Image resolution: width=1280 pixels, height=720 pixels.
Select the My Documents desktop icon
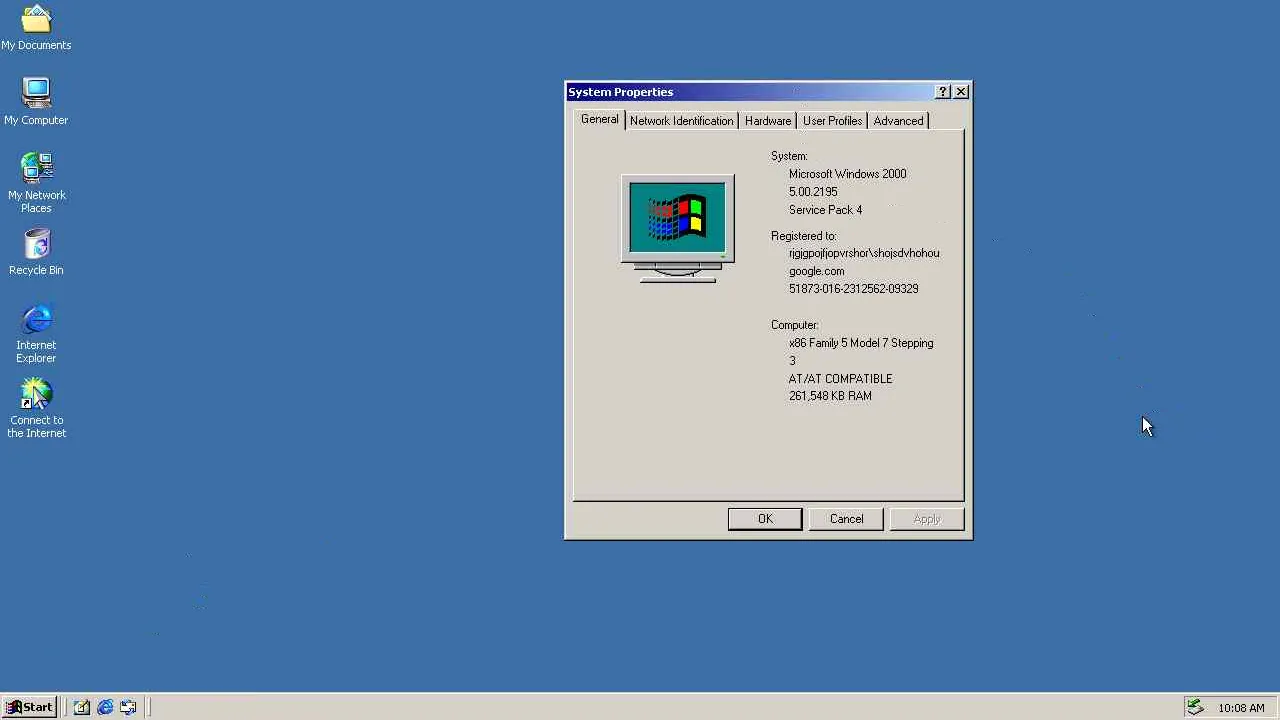pyautogui.click(x=36, y=27)
